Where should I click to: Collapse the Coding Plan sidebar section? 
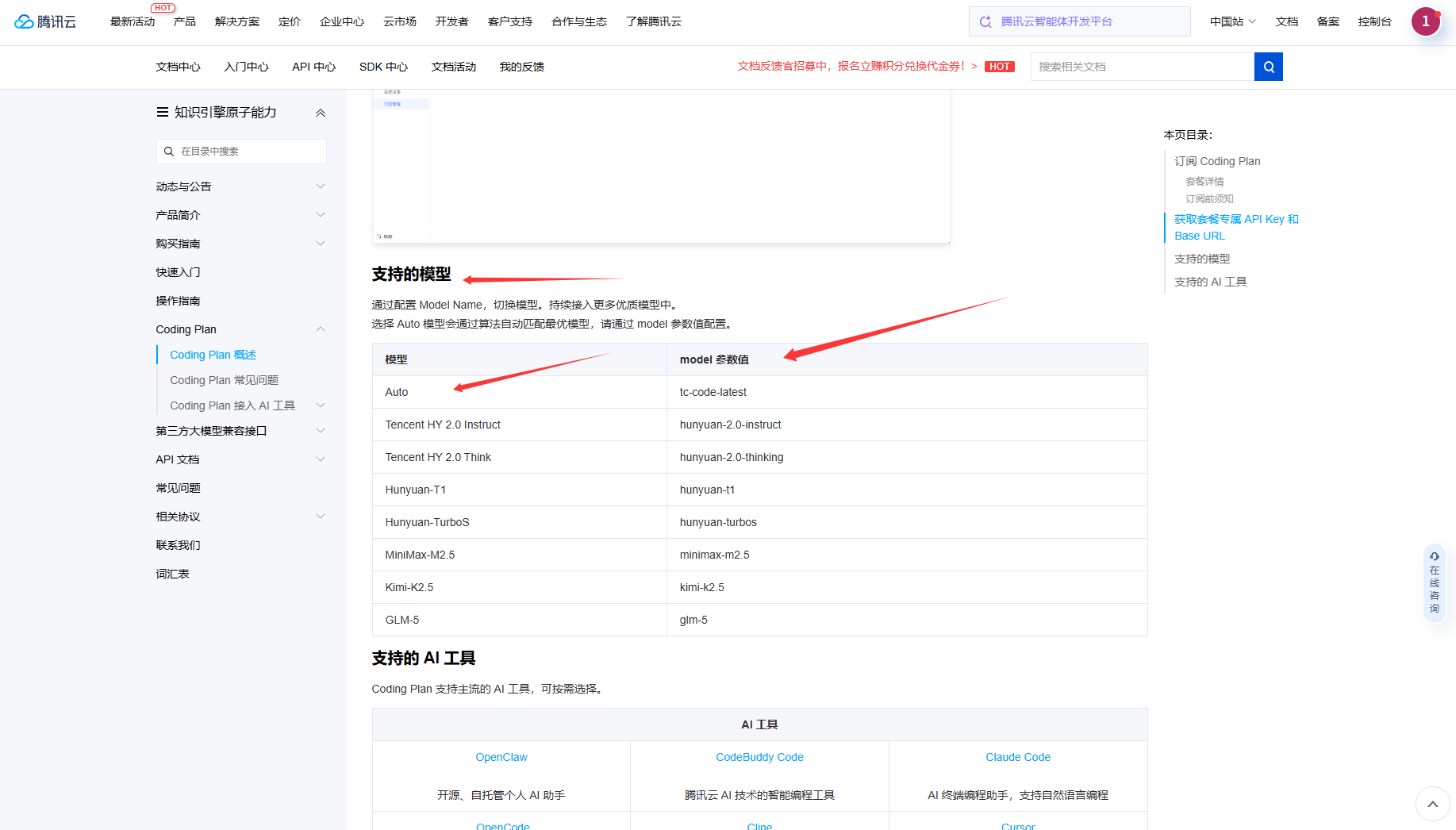coord(321,329)
